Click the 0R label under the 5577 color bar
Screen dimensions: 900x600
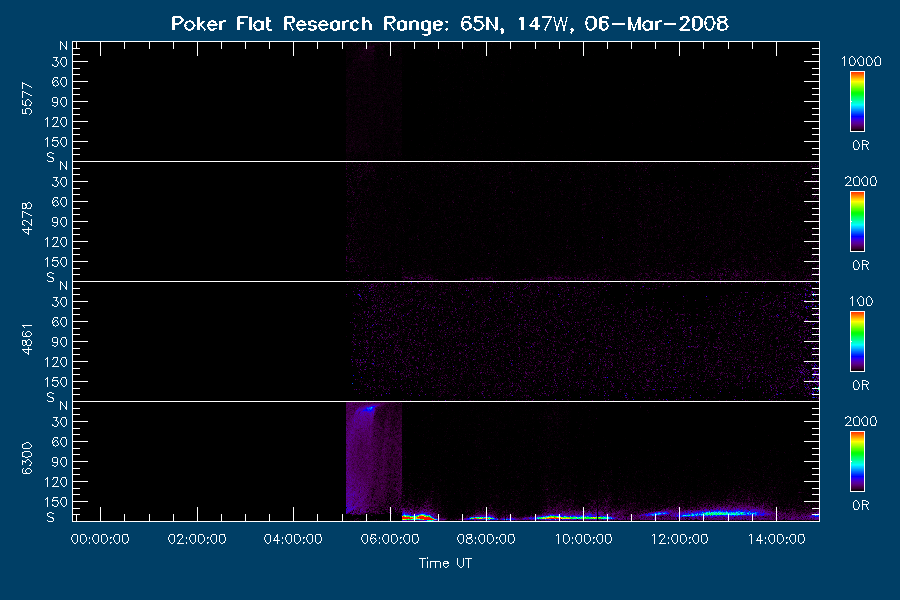click(x=860, y=146)
